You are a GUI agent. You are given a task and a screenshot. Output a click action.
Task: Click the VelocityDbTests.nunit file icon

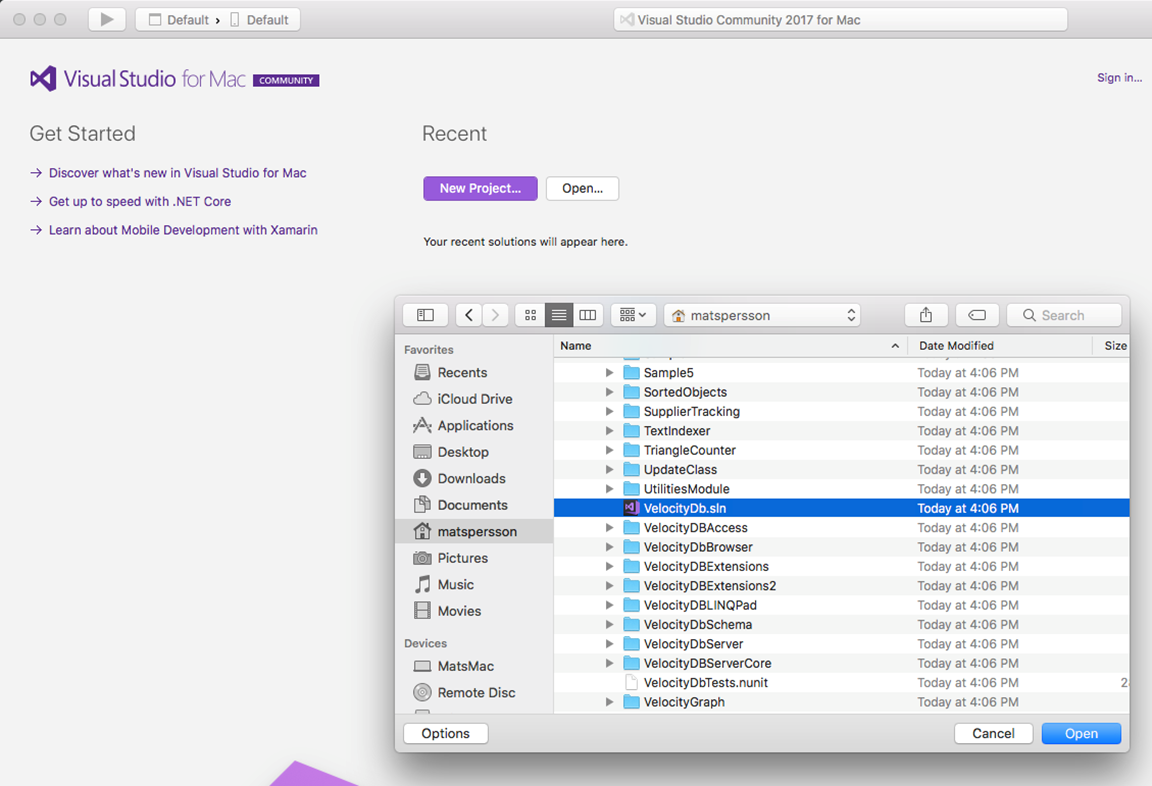coord(630,682)
